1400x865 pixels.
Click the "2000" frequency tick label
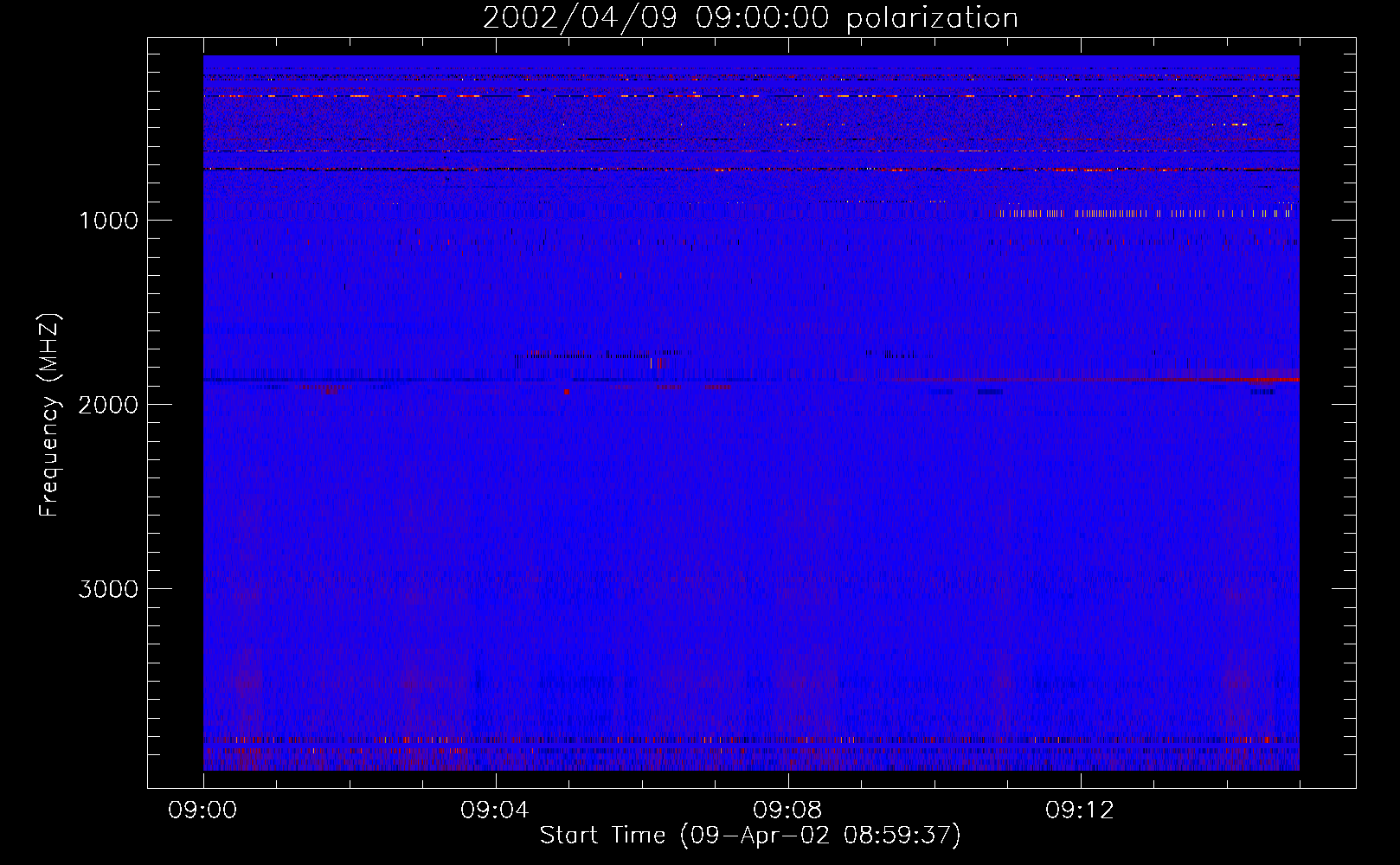pos(108,405)
